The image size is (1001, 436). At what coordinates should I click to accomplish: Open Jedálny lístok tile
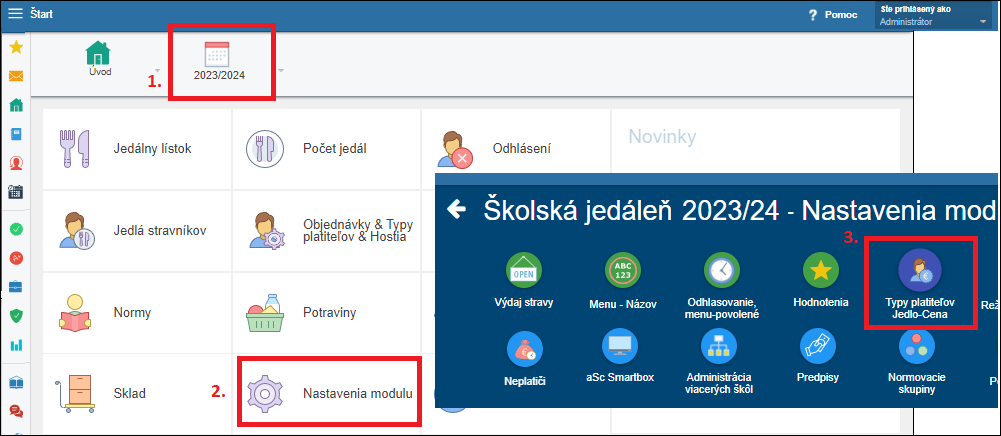click(137, 149)
